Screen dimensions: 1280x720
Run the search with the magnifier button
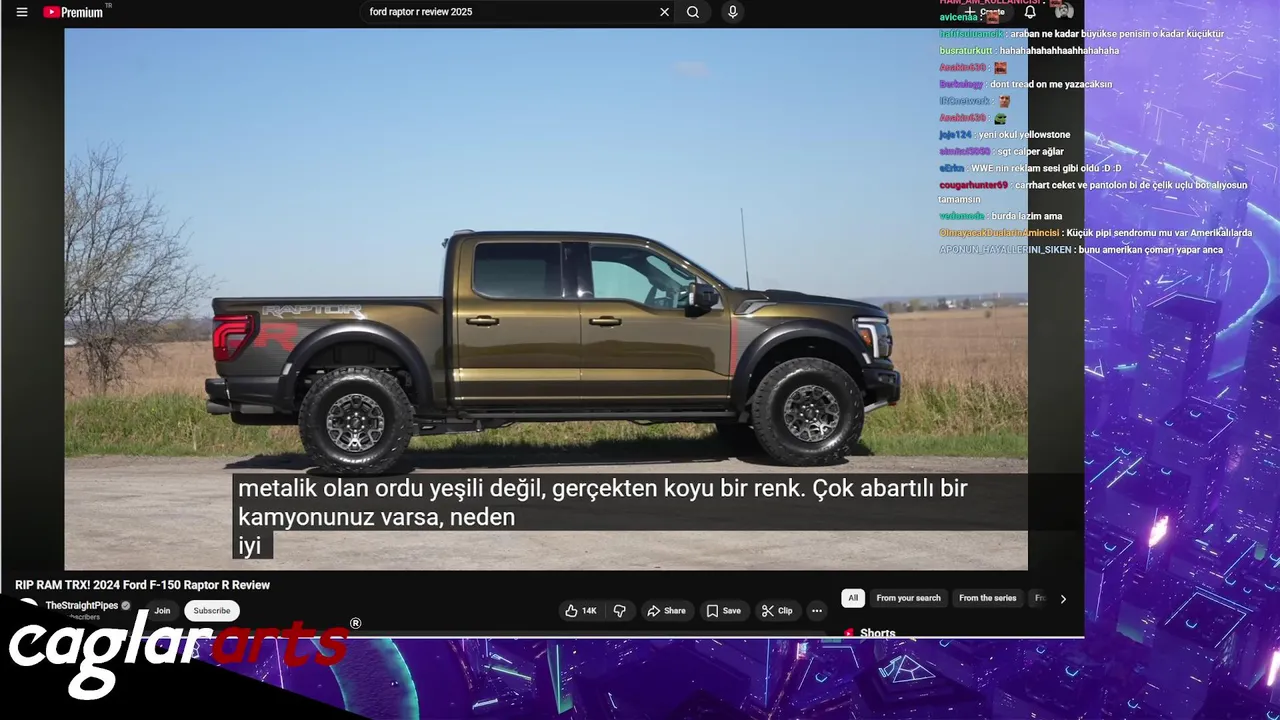[693, 12]
